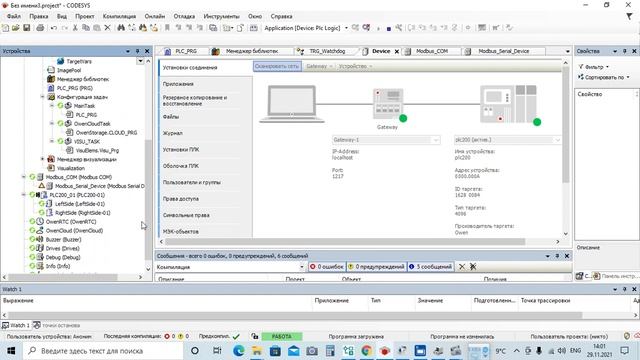The width and height of the screenshot is (640, 360).
Task: Open the File menu
Action: coord(14,16)
